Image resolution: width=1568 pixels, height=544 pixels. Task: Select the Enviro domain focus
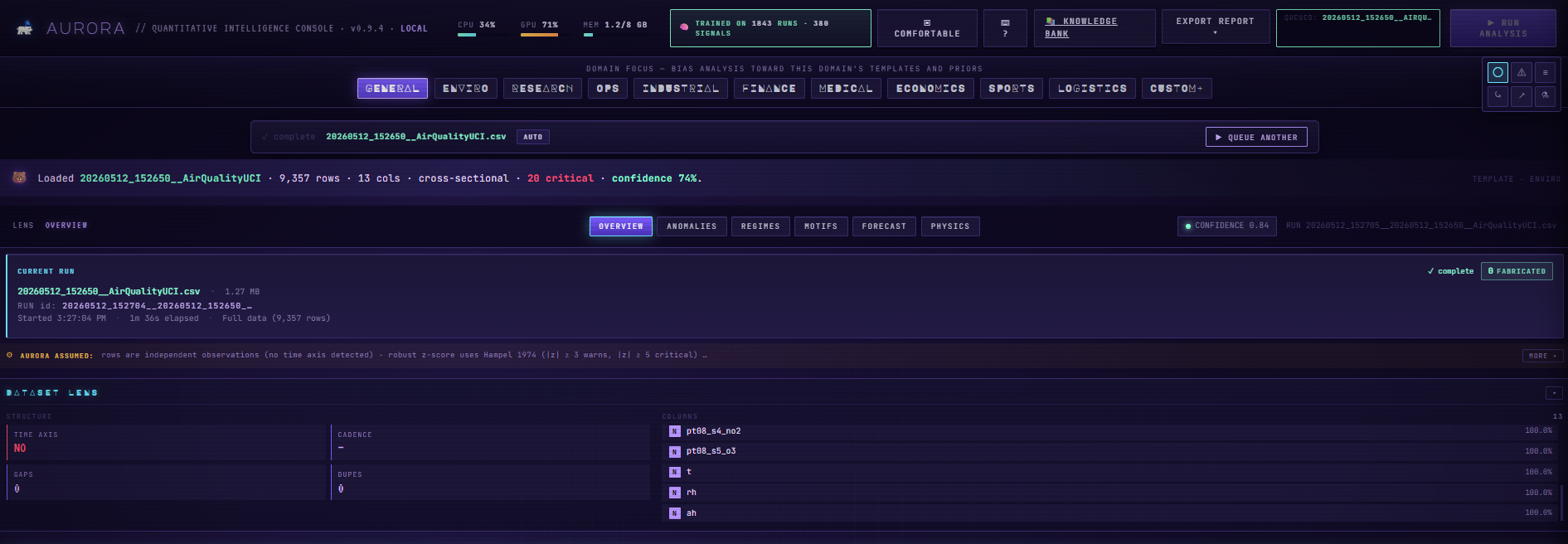[465, 88]
